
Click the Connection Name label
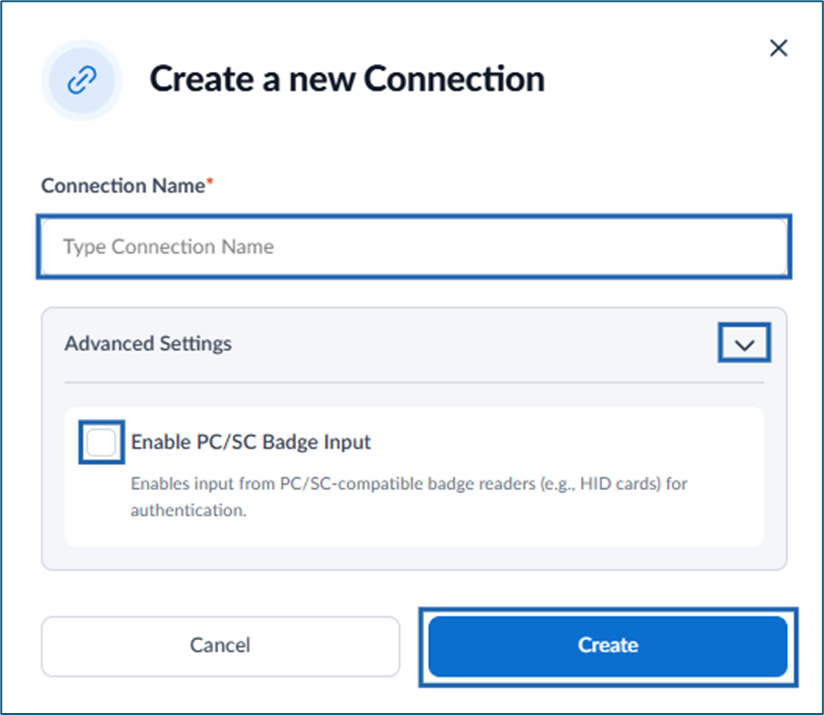[127, 185]
